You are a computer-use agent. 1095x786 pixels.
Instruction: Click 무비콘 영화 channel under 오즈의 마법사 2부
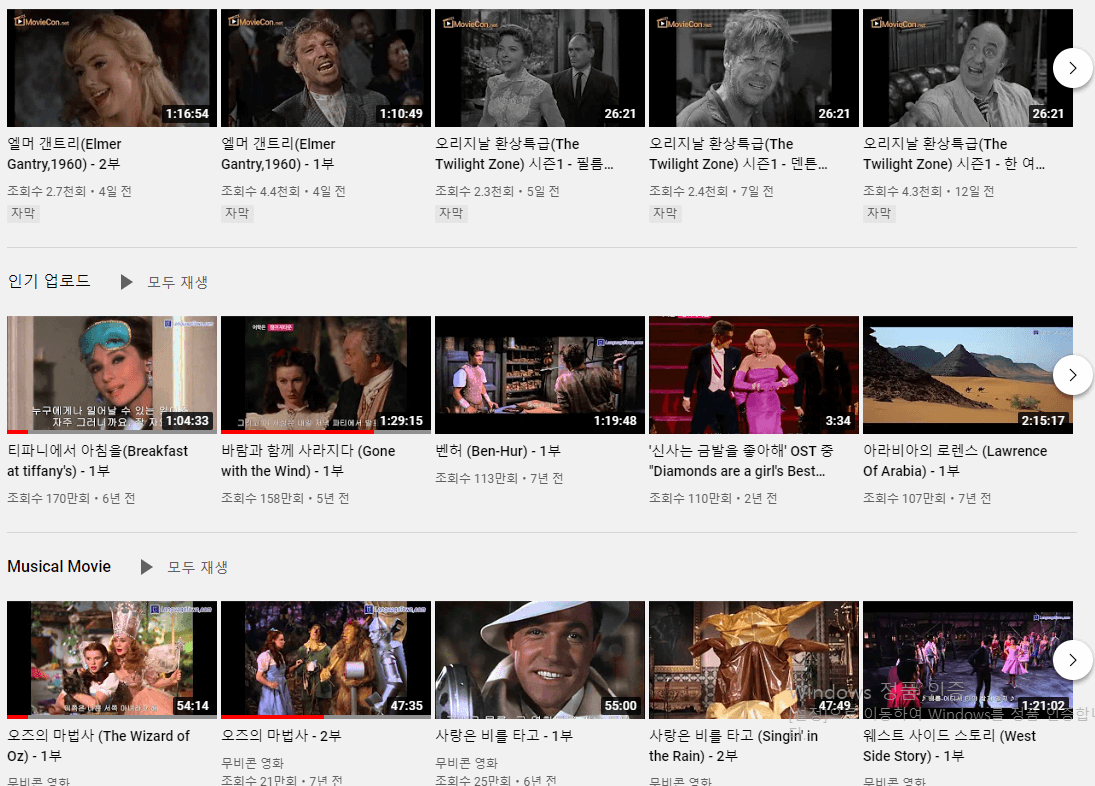[253, 763]
